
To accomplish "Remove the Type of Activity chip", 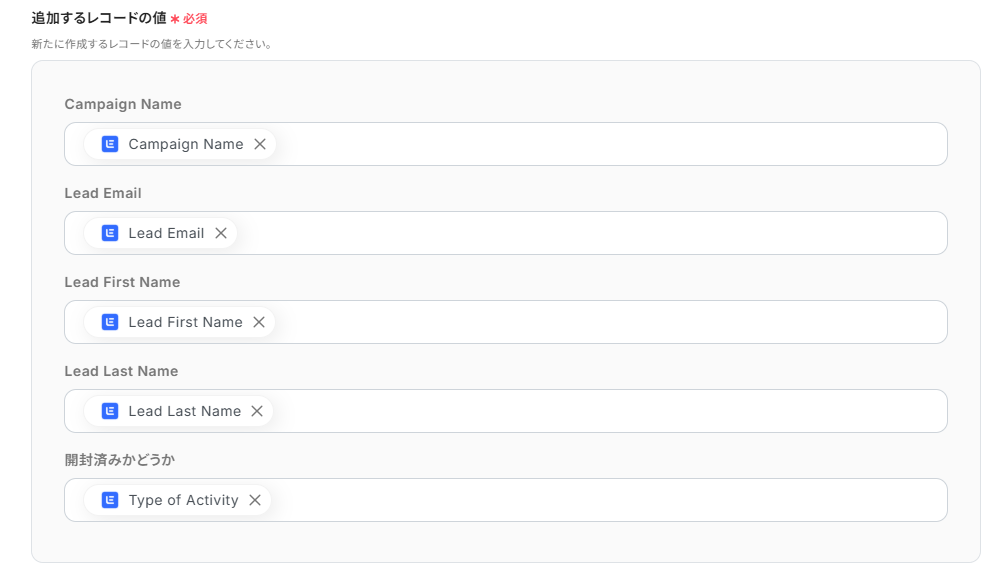I will click(255, 500).
